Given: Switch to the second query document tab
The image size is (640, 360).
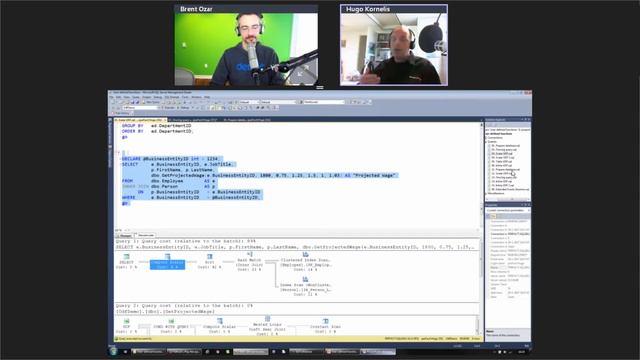Looking at the screenshot, I should pyautogui.click(x=194, y=120).
